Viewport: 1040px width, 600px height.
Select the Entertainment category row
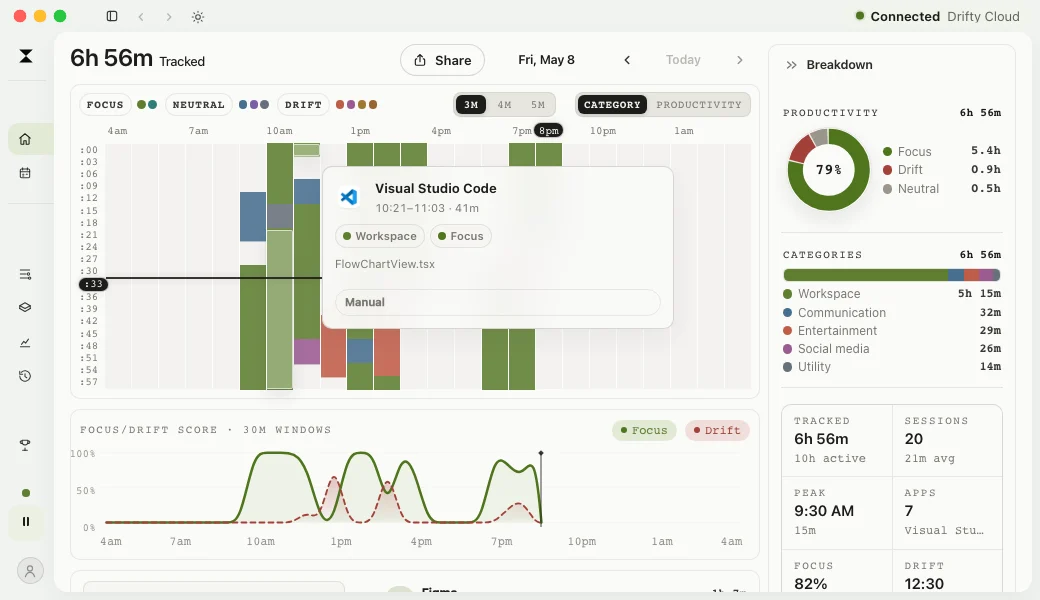click(x=891, y=330)
